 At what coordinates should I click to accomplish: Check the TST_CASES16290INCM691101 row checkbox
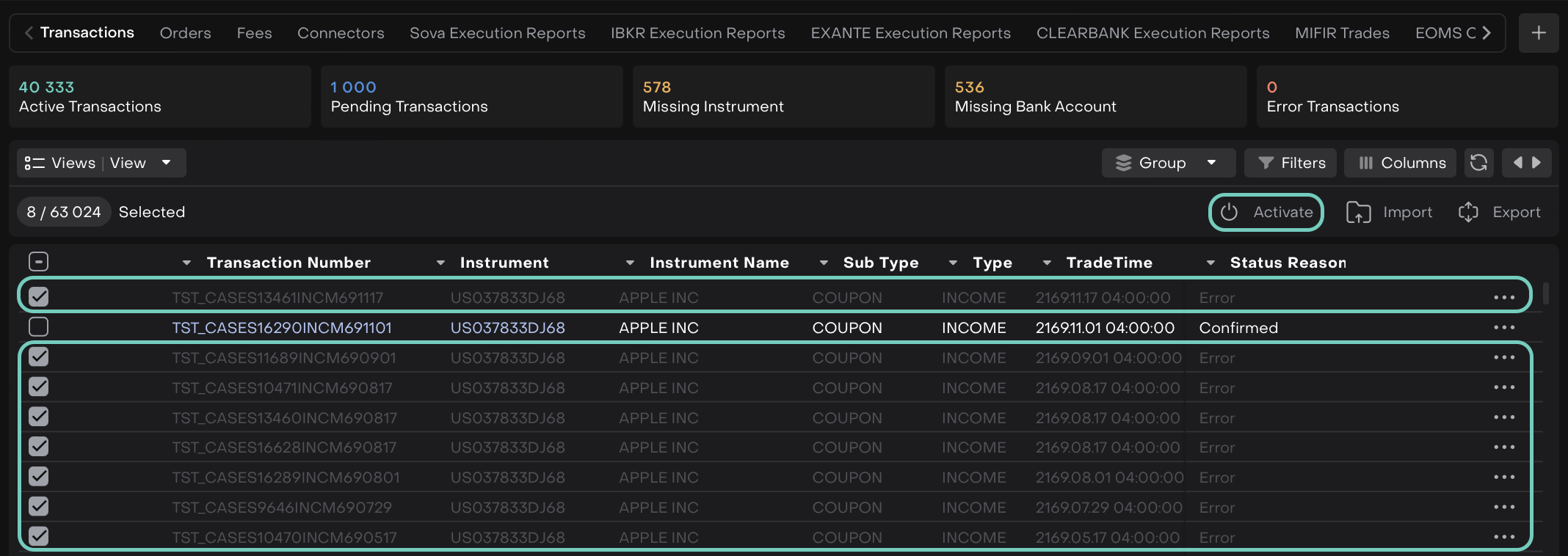(38, 327)
